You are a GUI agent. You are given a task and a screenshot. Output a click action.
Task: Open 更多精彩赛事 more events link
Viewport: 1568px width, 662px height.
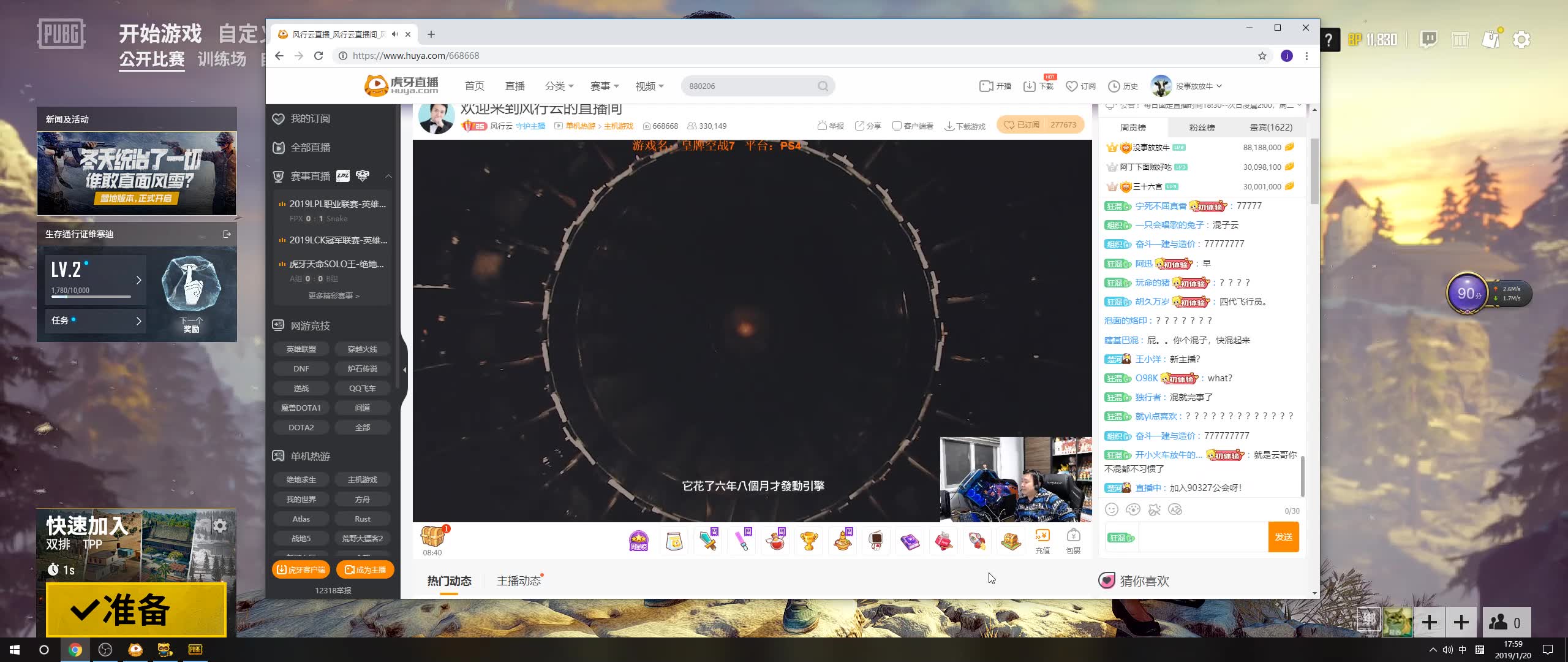[x=334, y=295]
